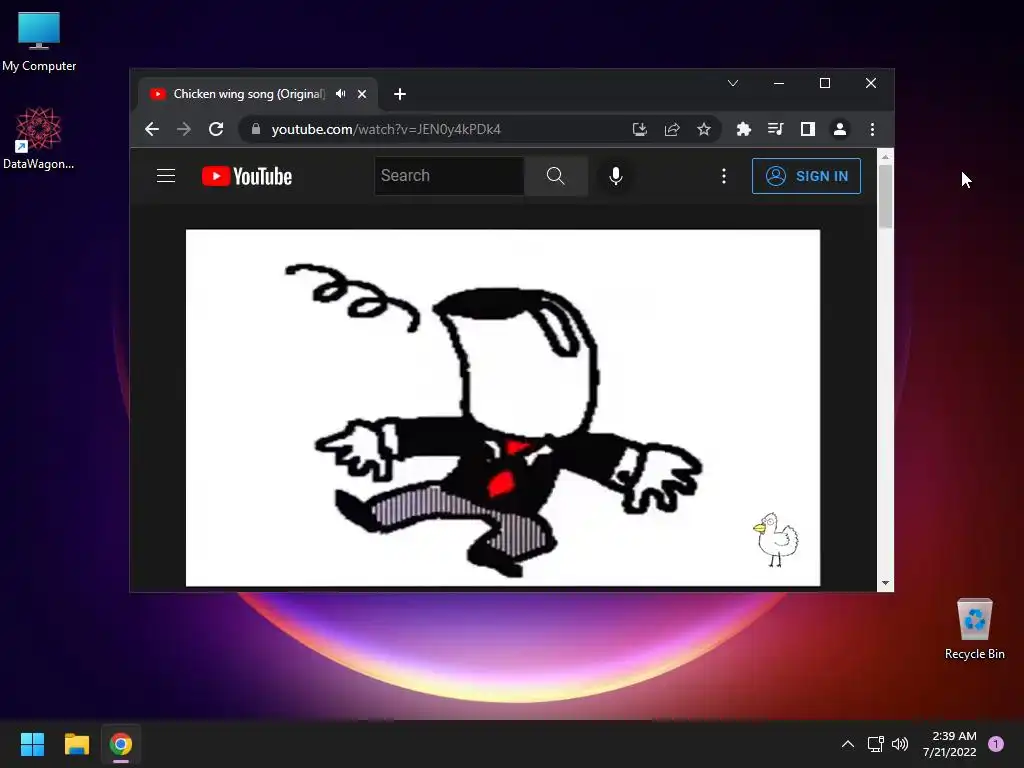Click the padlock site info icon
Viewport: 1024px width, 768px height.
pos(256,129)
